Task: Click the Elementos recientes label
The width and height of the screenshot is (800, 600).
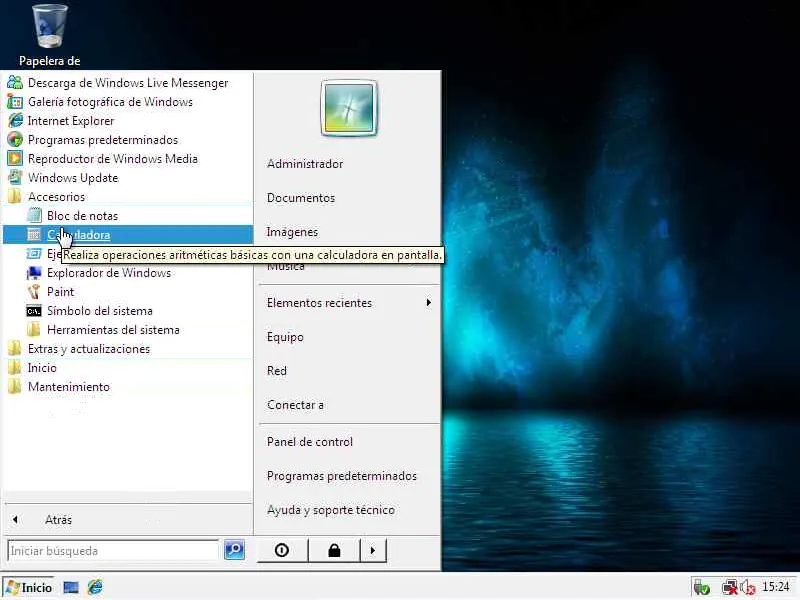Action: click(319, 303)
